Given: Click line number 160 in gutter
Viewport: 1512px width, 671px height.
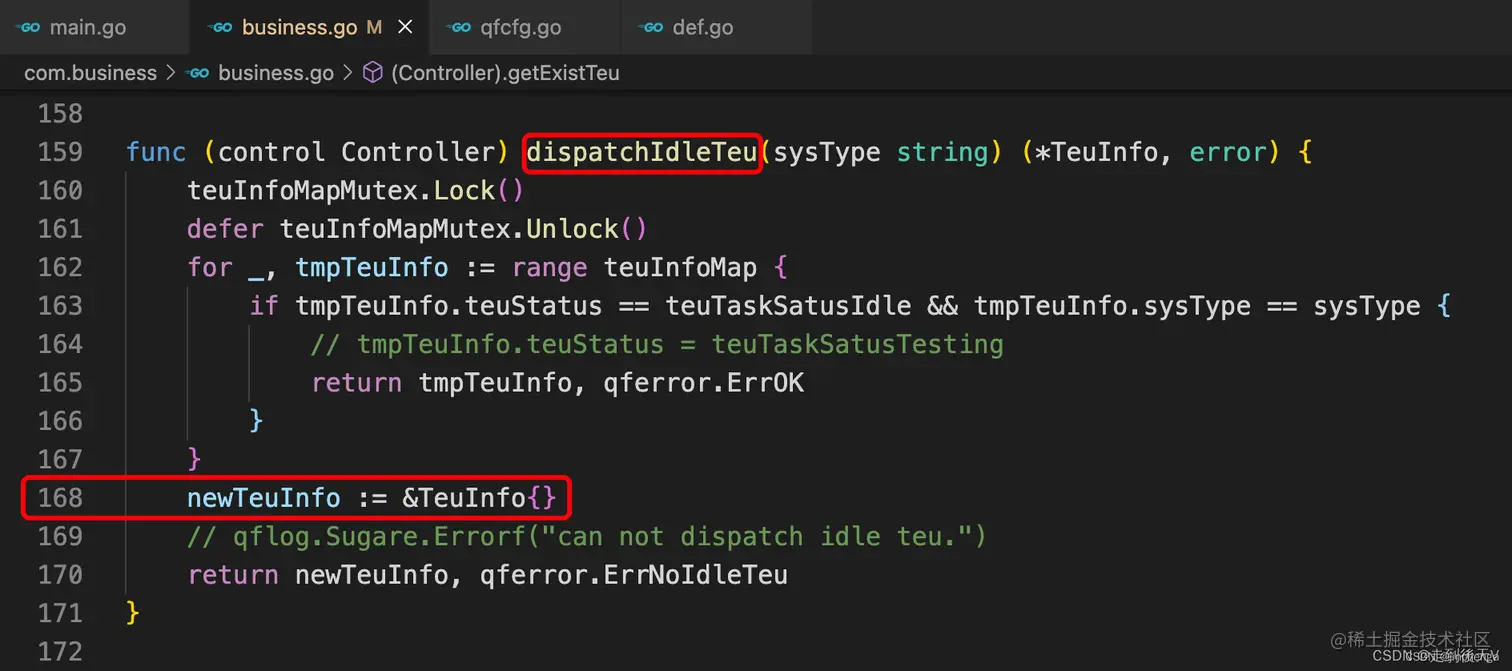Looking at the screenshot, I should click(x=60, y=190).
